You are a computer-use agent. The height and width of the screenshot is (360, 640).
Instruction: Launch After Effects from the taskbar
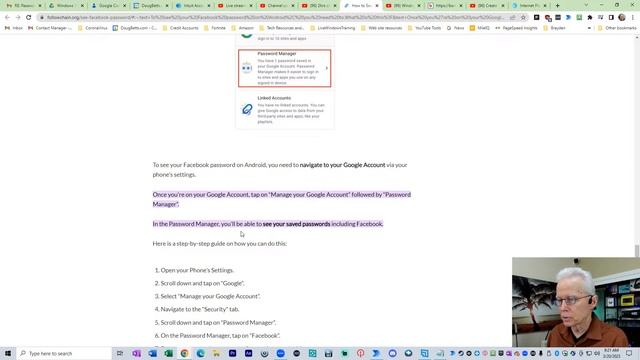pyautogui.click(x=248, y=353)
